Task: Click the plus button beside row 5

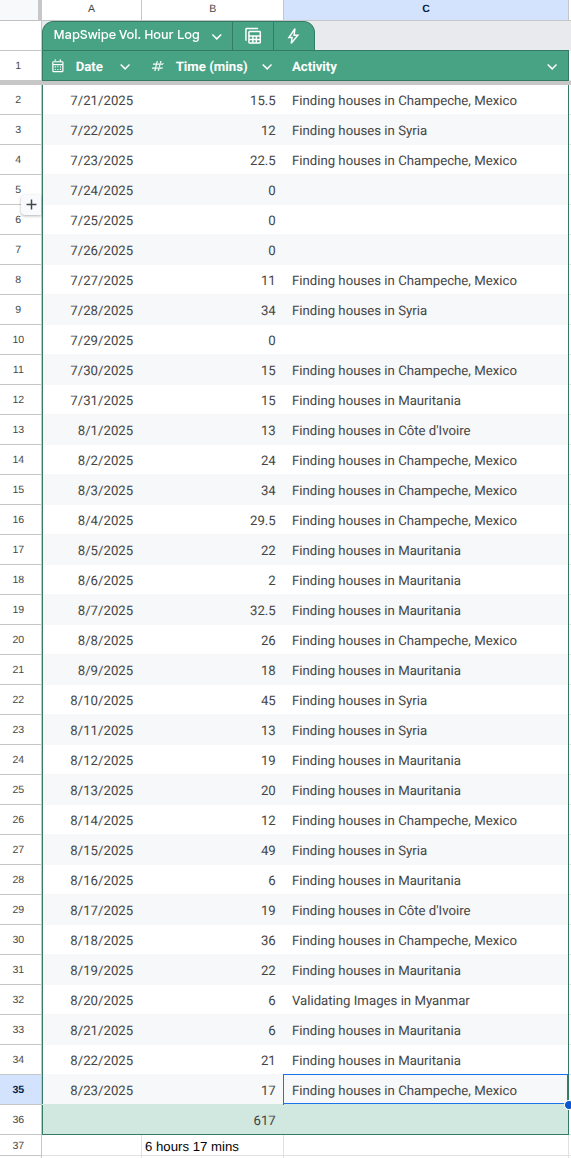Action: [x=31, y=205]
